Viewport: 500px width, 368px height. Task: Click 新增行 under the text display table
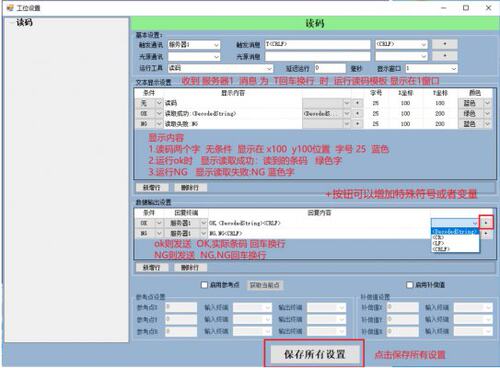click(x=151, y=188)
